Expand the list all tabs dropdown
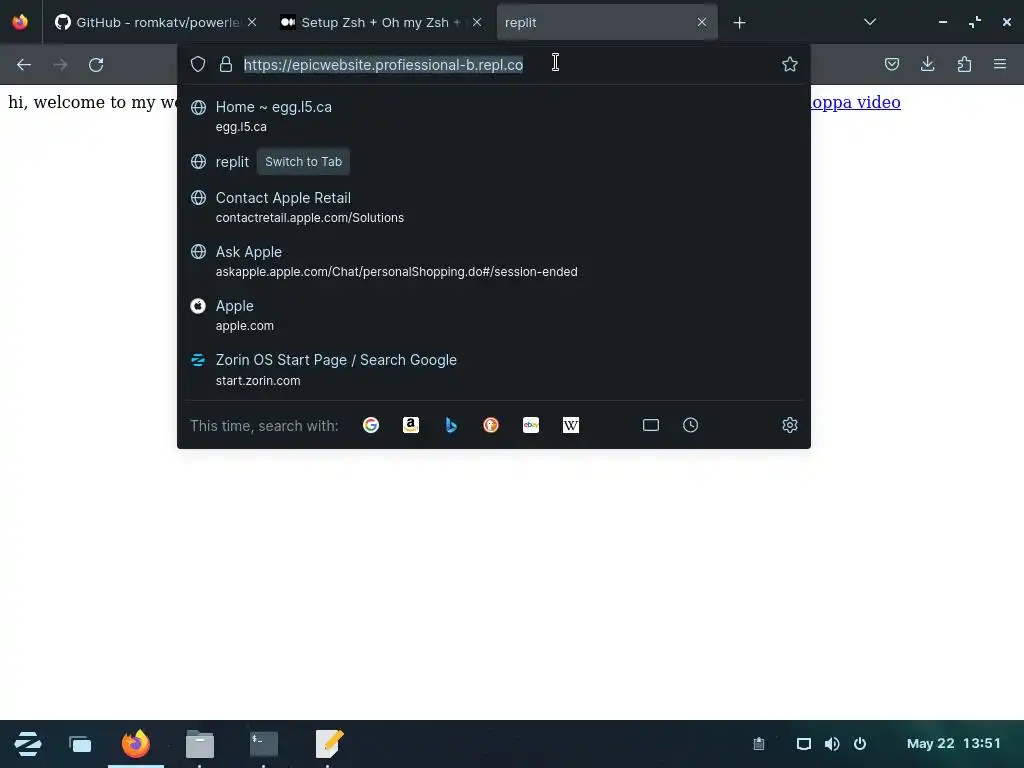Image resolution: width=1024 pixels, height=768 pixels. [869, 22]
